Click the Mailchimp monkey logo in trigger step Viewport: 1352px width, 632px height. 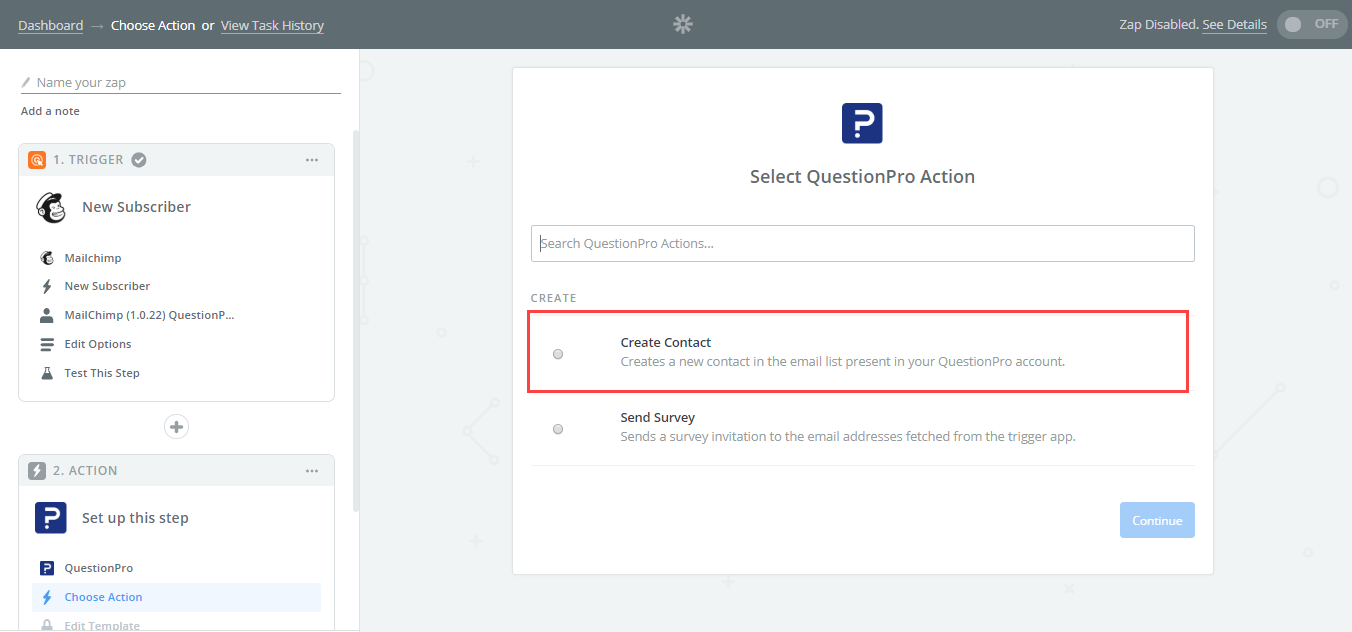pyautogui.click(x=51, y=207)
